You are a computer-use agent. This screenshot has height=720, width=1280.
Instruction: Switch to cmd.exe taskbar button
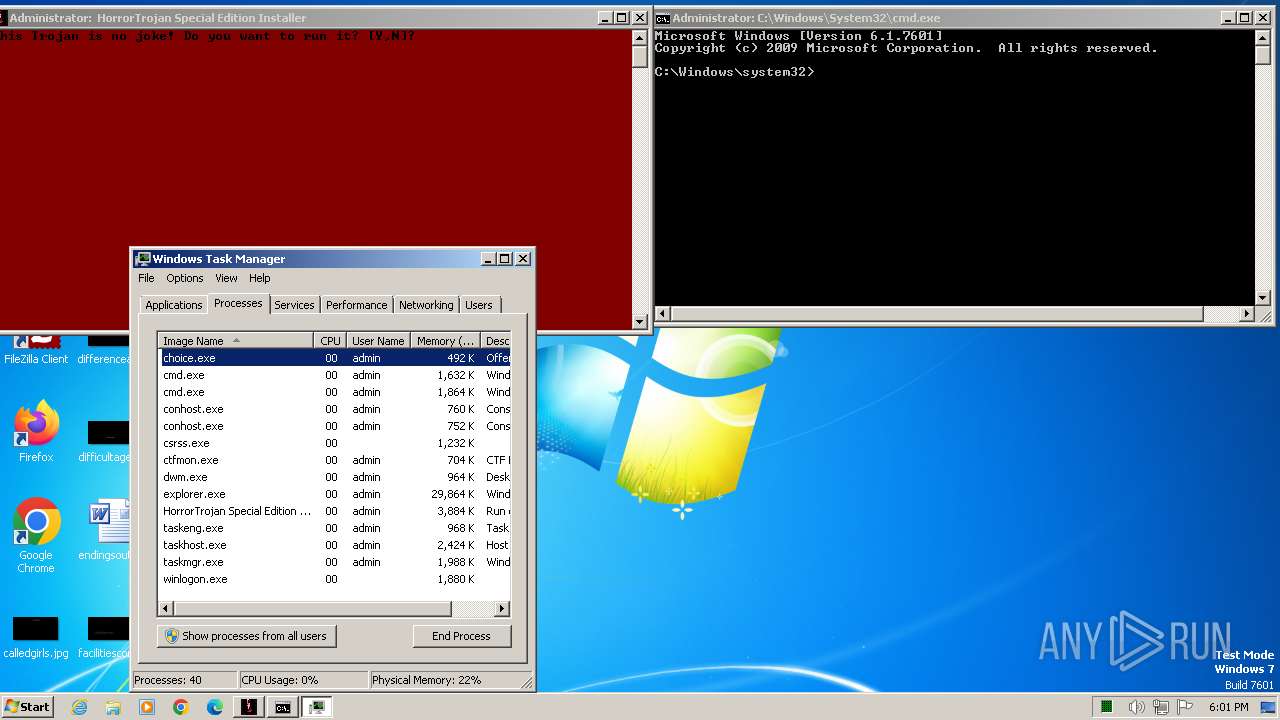click(283, 707)
